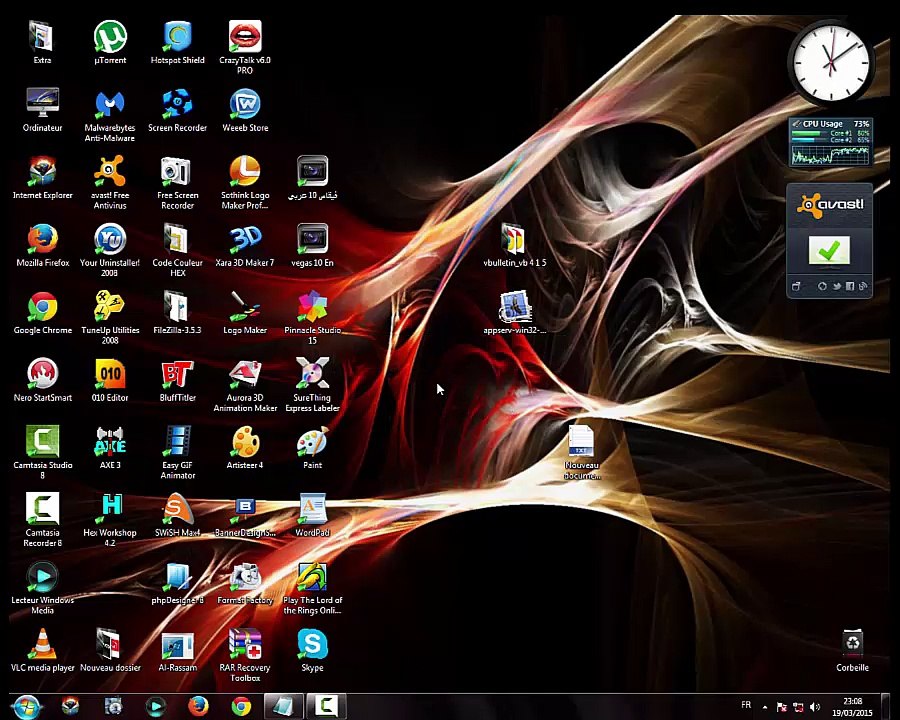Open Google Chrome desktop shortcut
This screenshot has height=720, width=900.
tap(42, 312)
